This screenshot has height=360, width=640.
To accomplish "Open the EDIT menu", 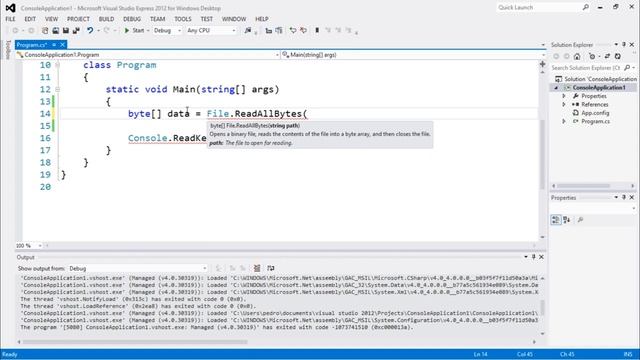I will pyautogui.click(x=30, y=19).
